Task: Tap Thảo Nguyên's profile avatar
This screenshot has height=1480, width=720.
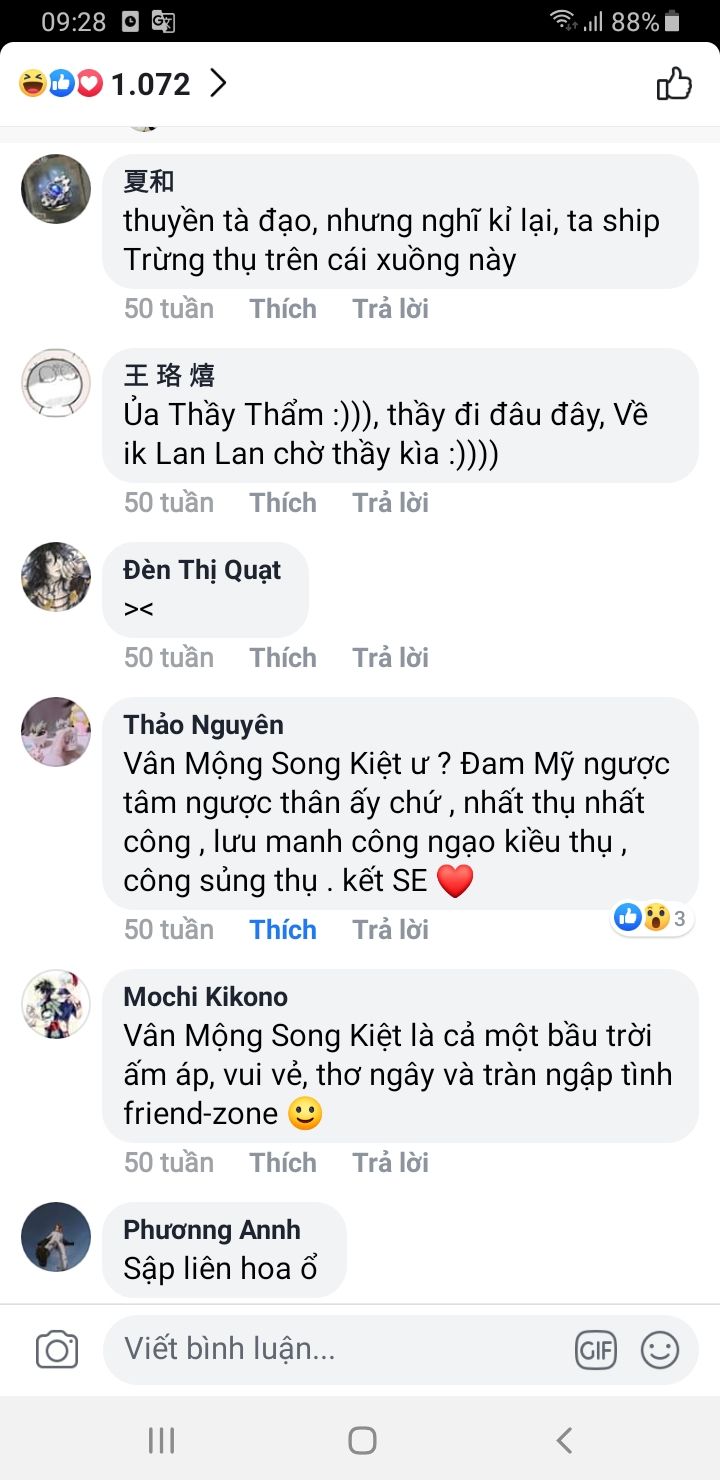Action: click(56, 732)
